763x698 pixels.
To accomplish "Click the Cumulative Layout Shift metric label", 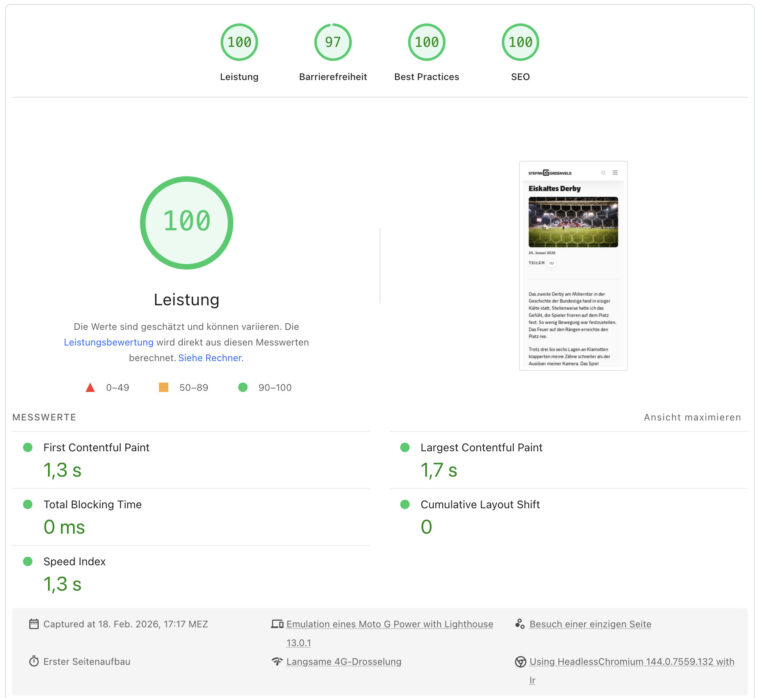I will coord(480,504).
